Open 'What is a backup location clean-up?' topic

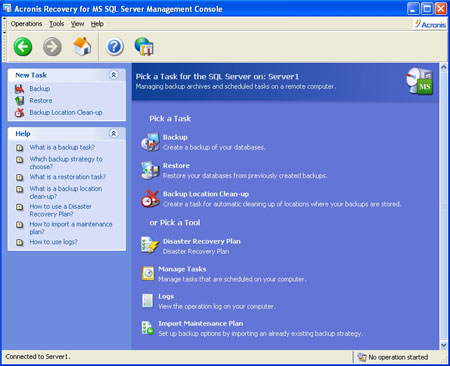click(66, 192)
